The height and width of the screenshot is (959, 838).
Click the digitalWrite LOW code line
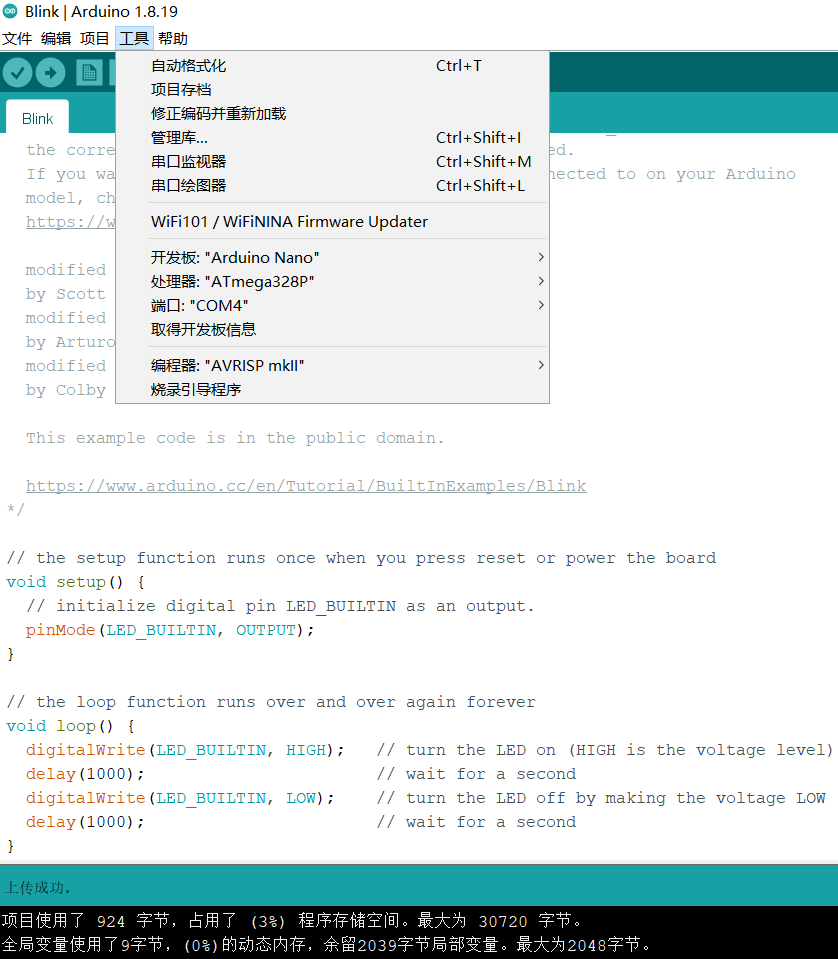tap(180, 798)
